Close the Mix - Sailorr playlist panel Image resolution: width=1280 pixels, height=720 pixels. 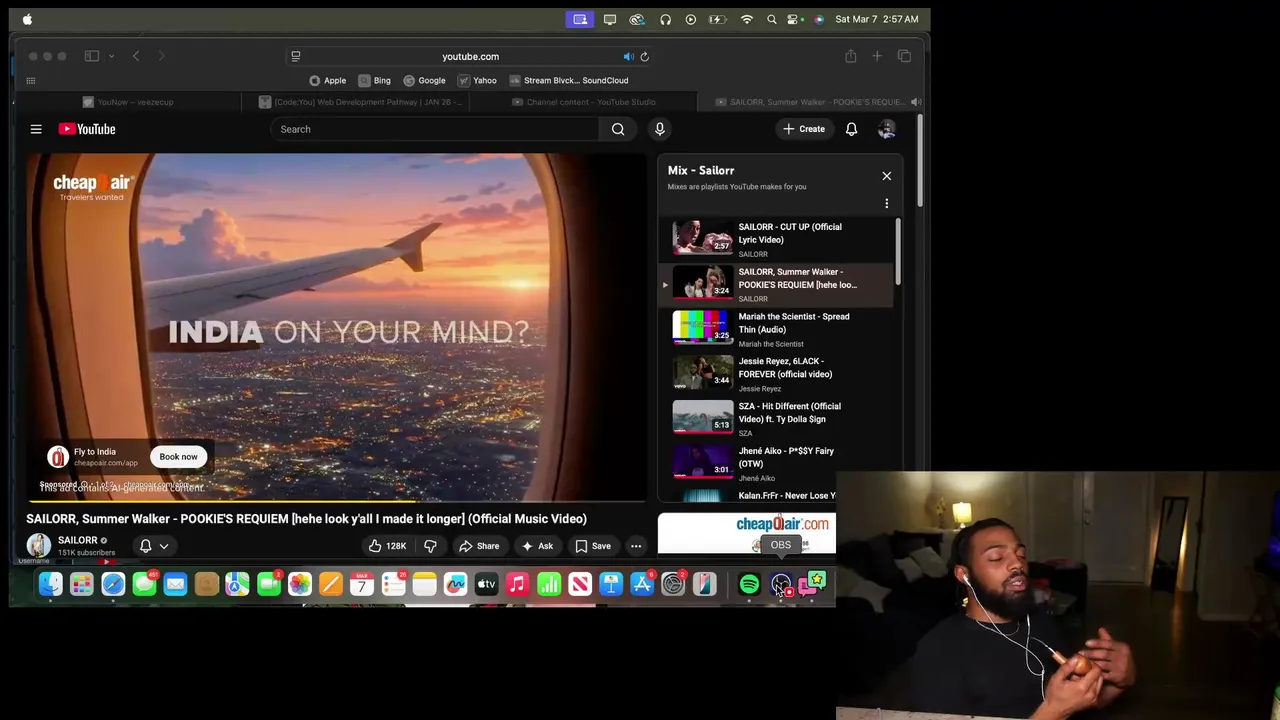[x=886, y=176]
